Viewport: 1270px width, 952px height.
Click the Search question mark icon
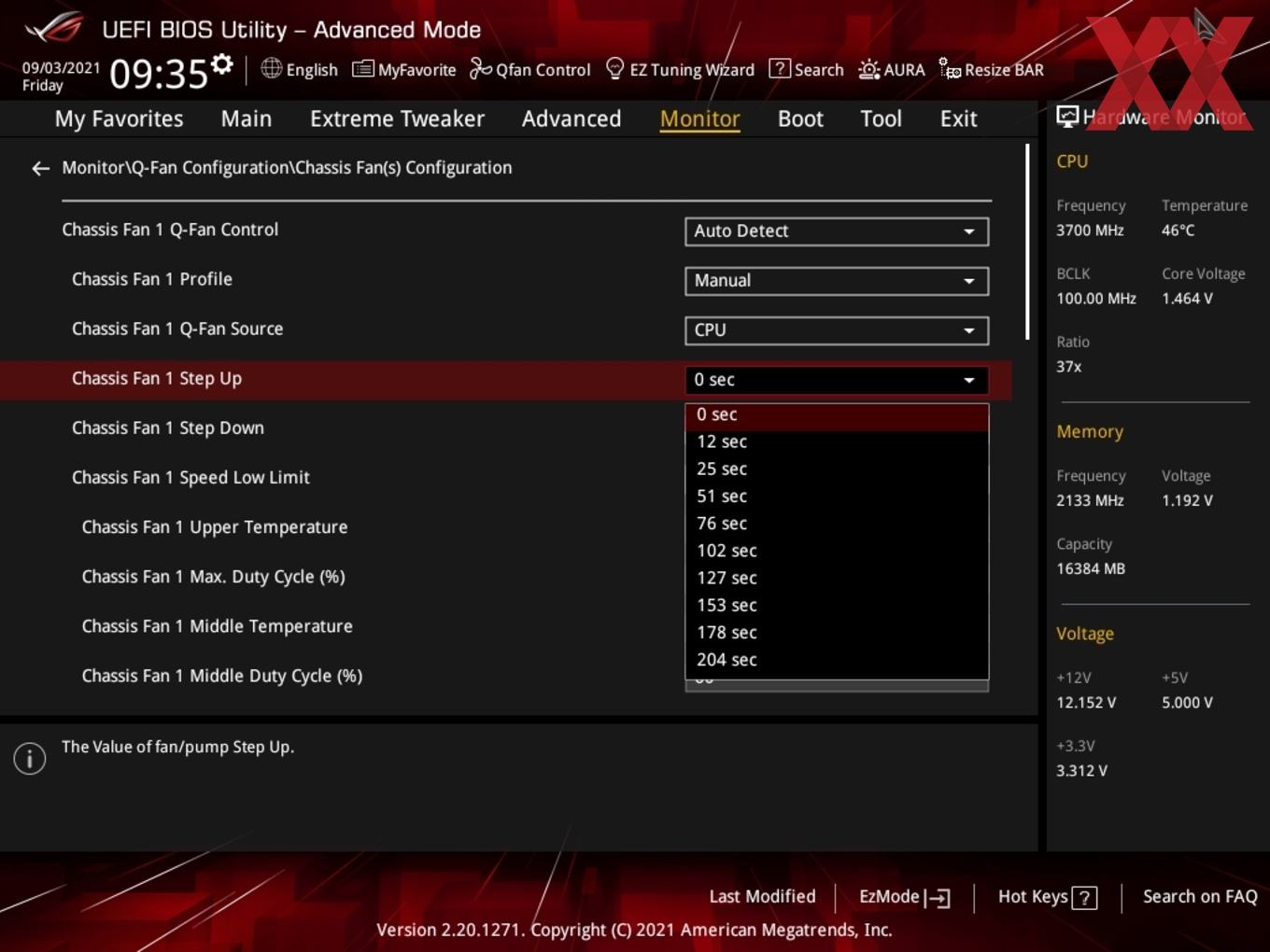tap(779, 68)
